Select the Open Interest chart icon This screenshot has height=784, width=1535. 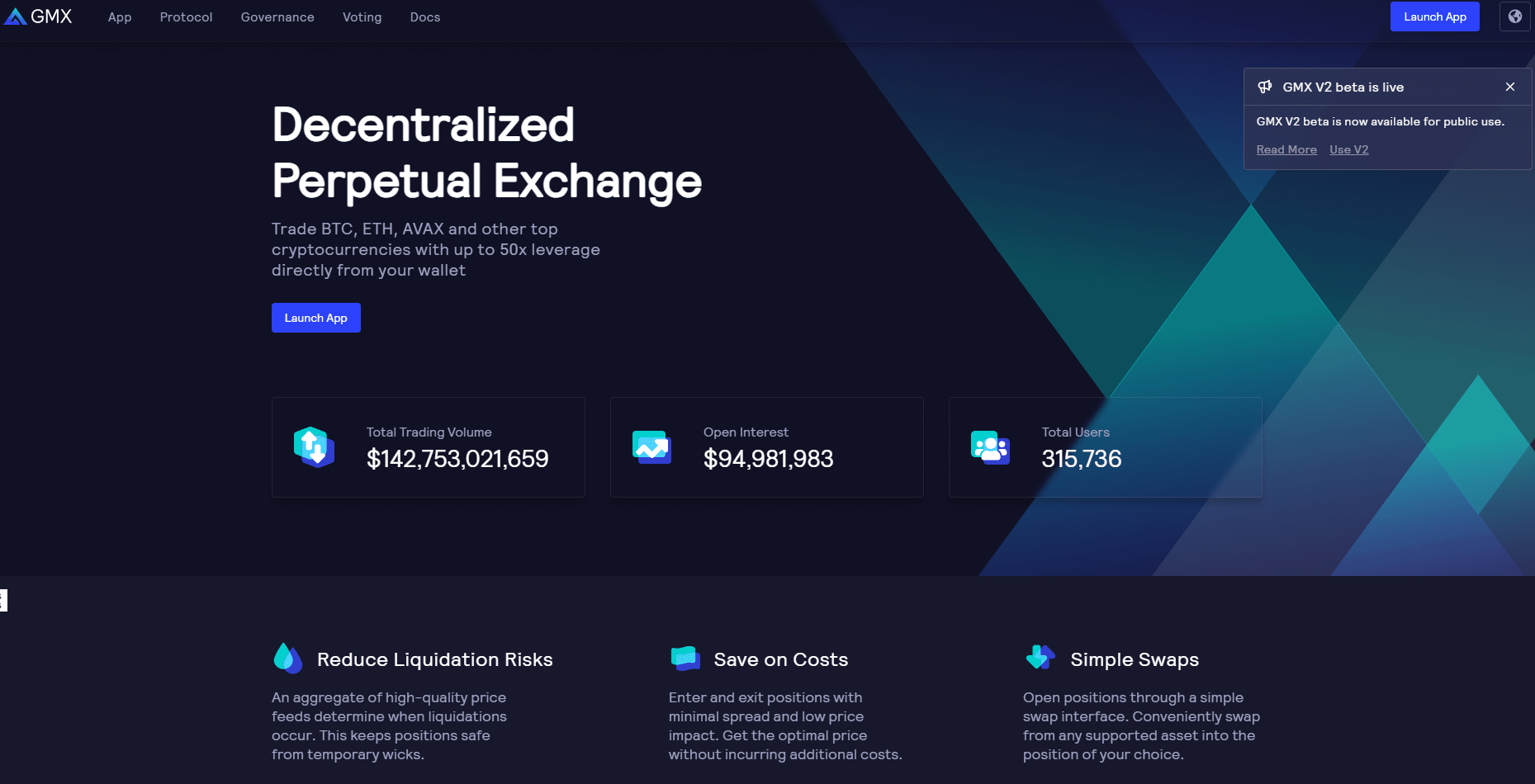point(651,447)
